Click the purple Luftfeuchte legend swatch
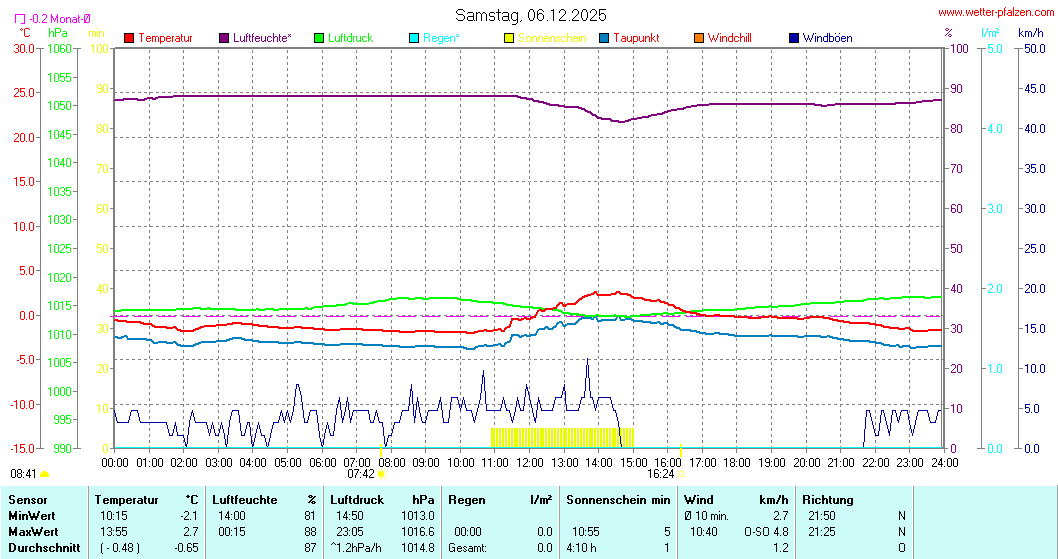 tap(224, 38)
